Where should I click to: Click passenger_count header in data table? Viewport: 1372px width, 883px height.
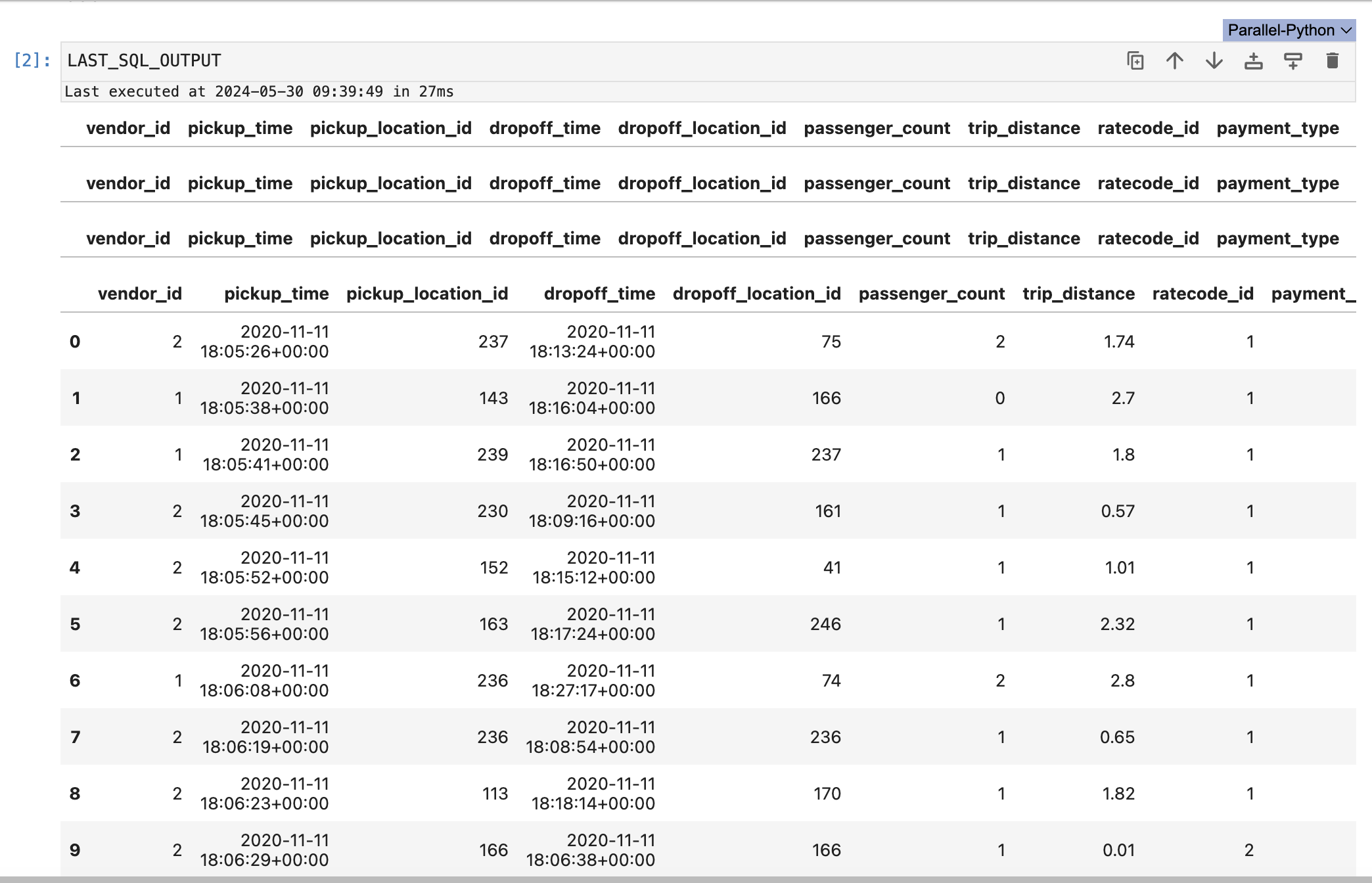click(932, 294)
